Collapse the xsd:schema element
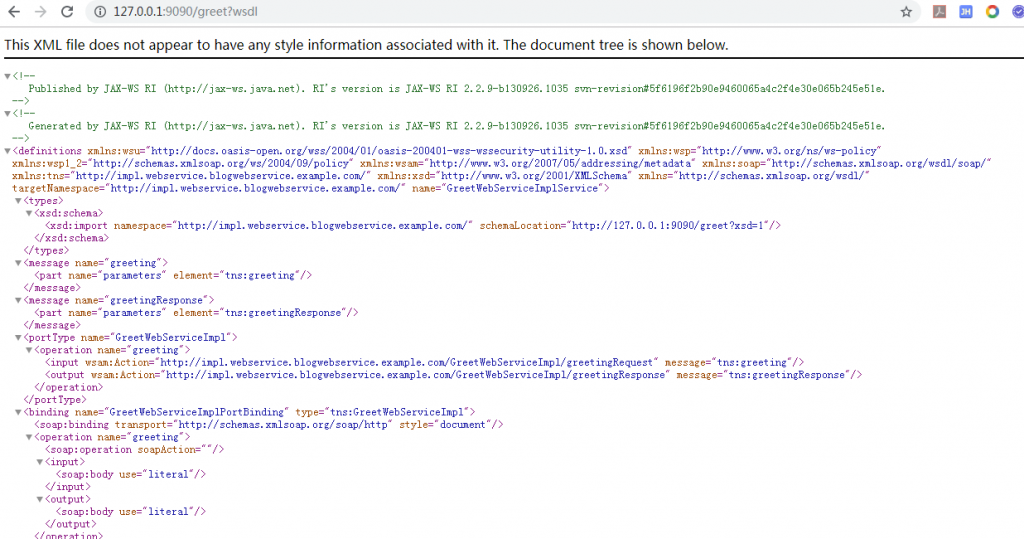 pos(30,214)
